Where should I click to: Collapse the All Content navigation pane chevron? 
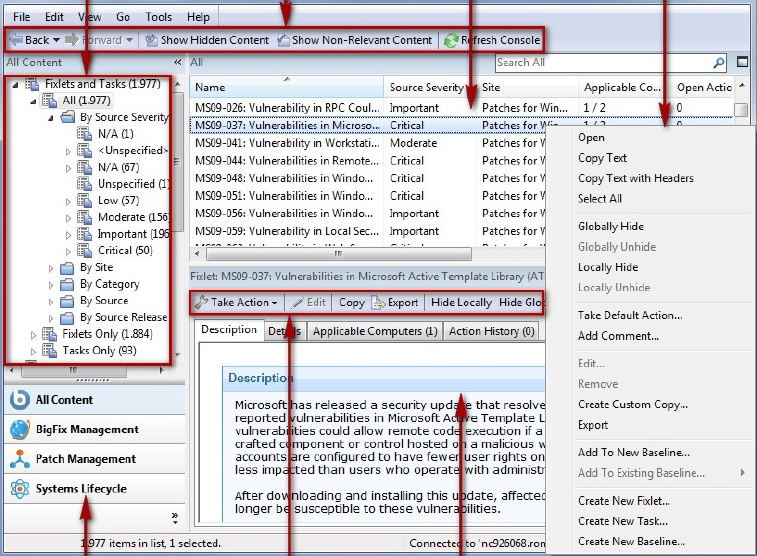point(178,62)
